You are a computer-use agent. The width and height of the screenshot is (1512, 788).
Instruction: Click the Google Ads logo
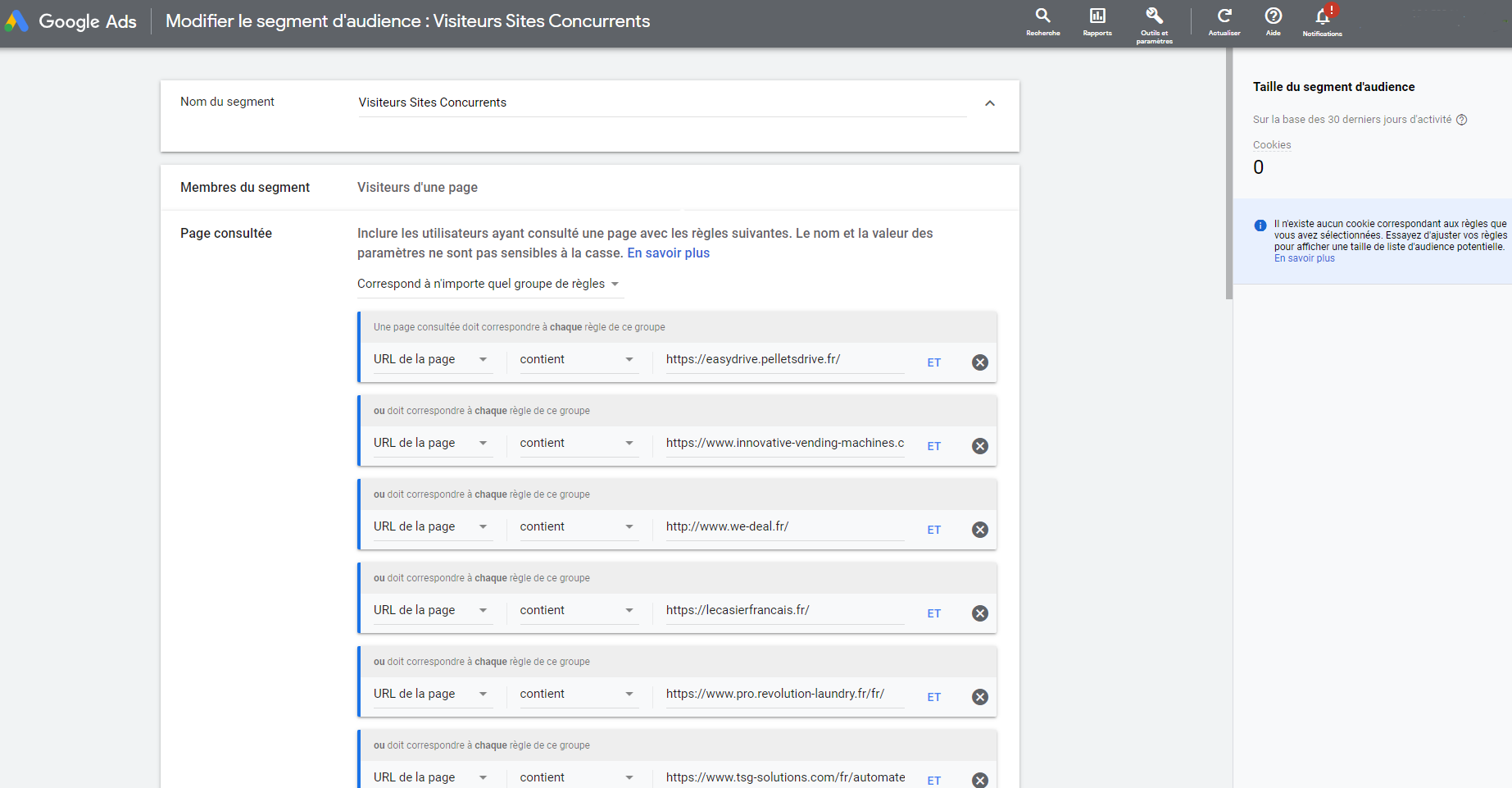click(71, 21)
